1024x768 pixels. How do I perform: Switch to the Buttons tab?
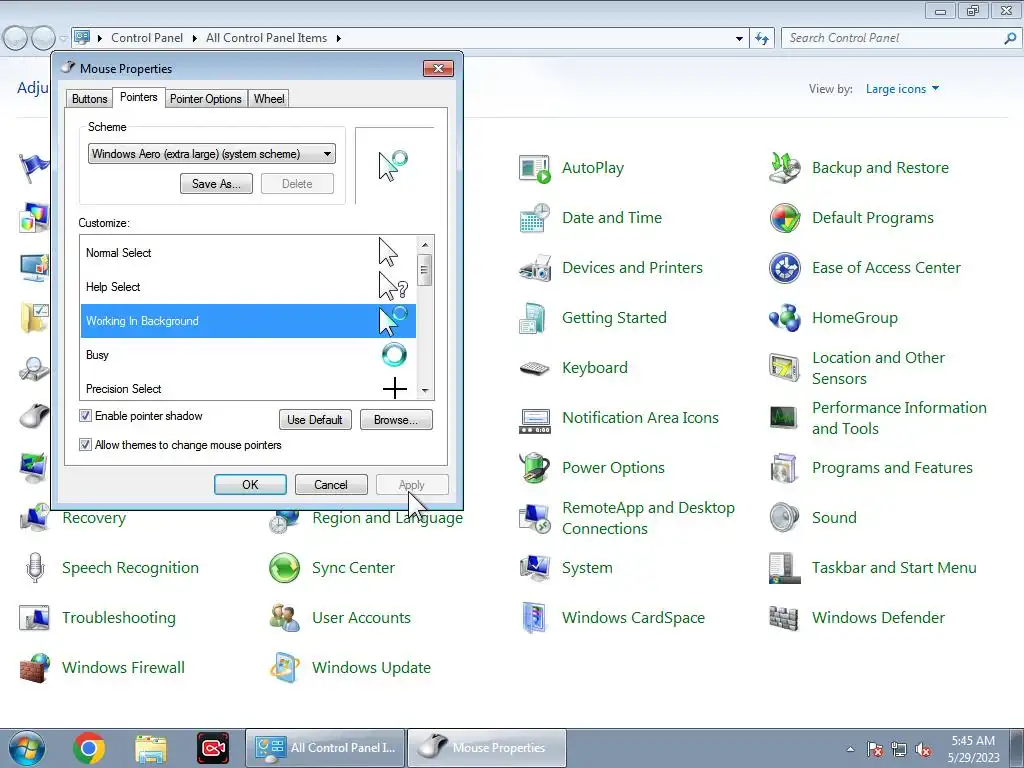[89, 99]
